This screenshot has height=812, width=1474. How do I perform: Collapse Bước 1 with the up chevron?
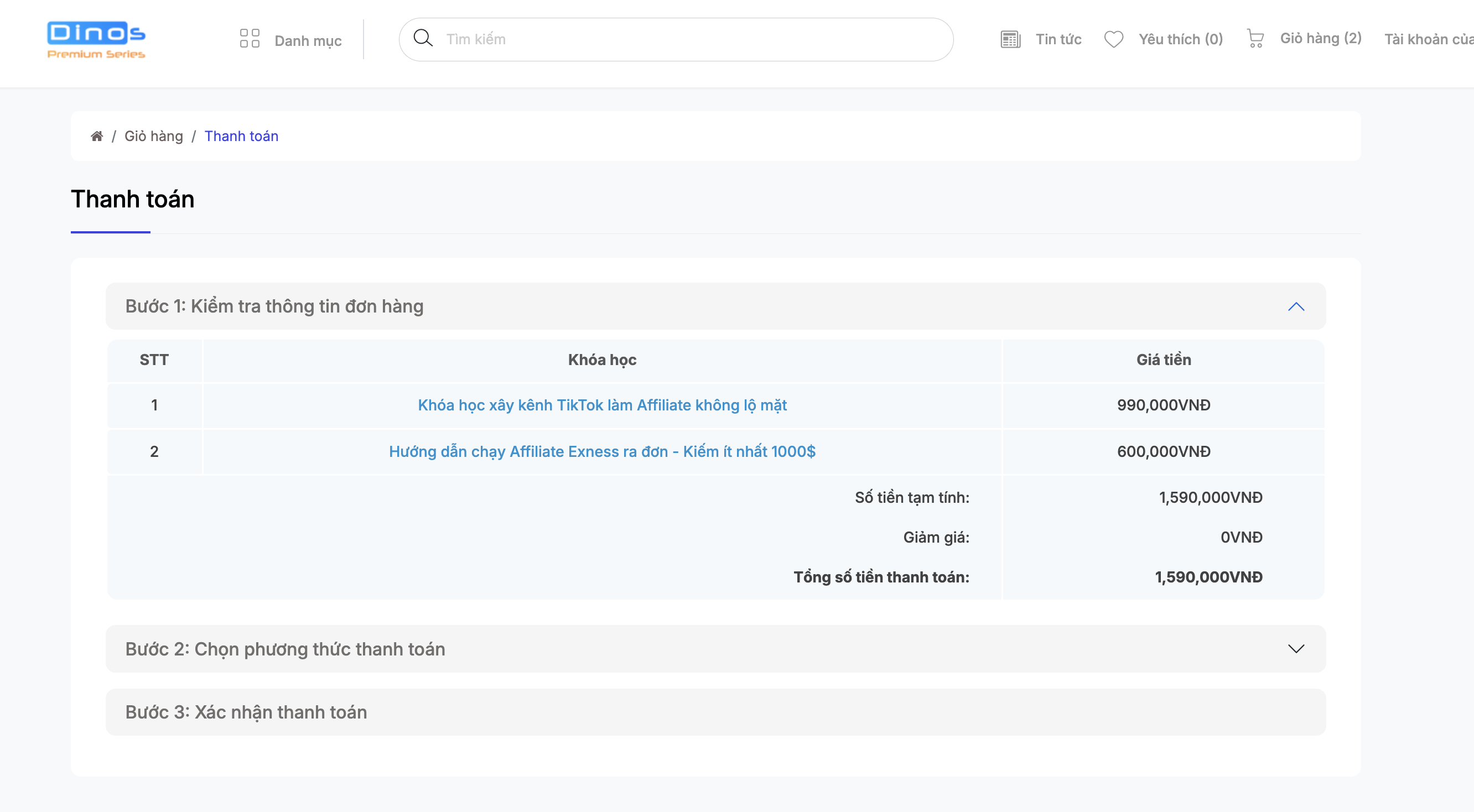[x=1295, y=306]
